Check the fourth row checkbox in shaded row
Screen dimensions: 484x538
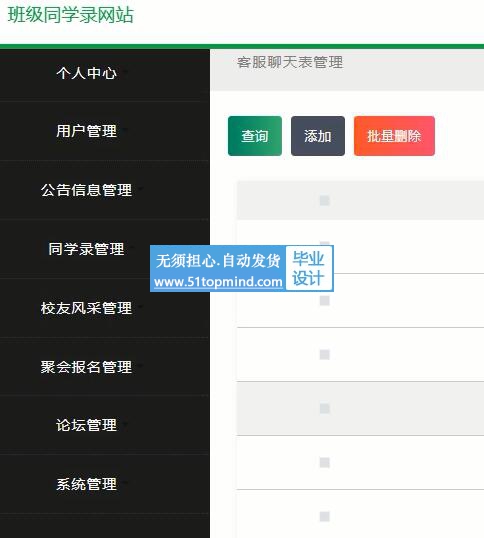(x=324, y=408)
